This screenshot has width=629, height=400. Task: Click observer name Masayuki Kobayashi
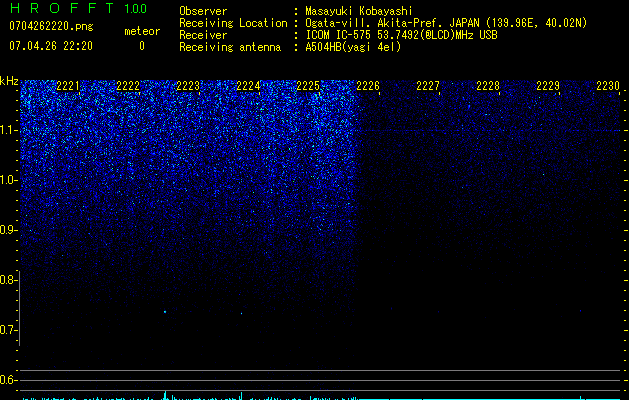(x=359, y=11)
